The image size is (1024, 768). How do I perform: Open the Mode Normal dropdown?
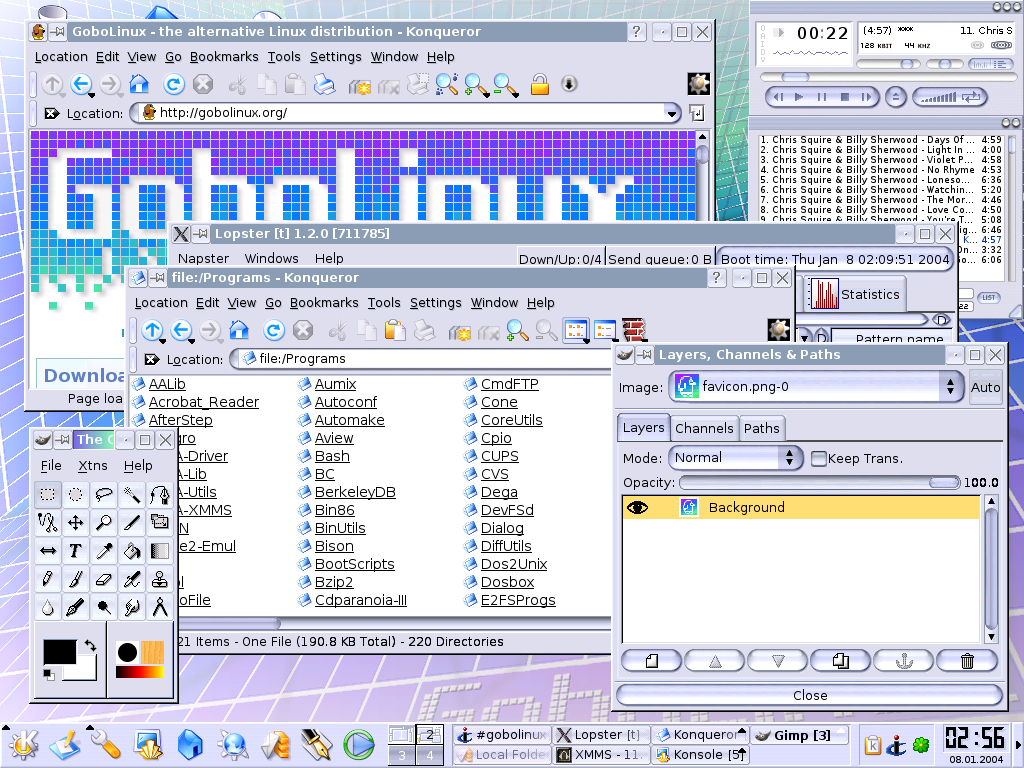735,458
